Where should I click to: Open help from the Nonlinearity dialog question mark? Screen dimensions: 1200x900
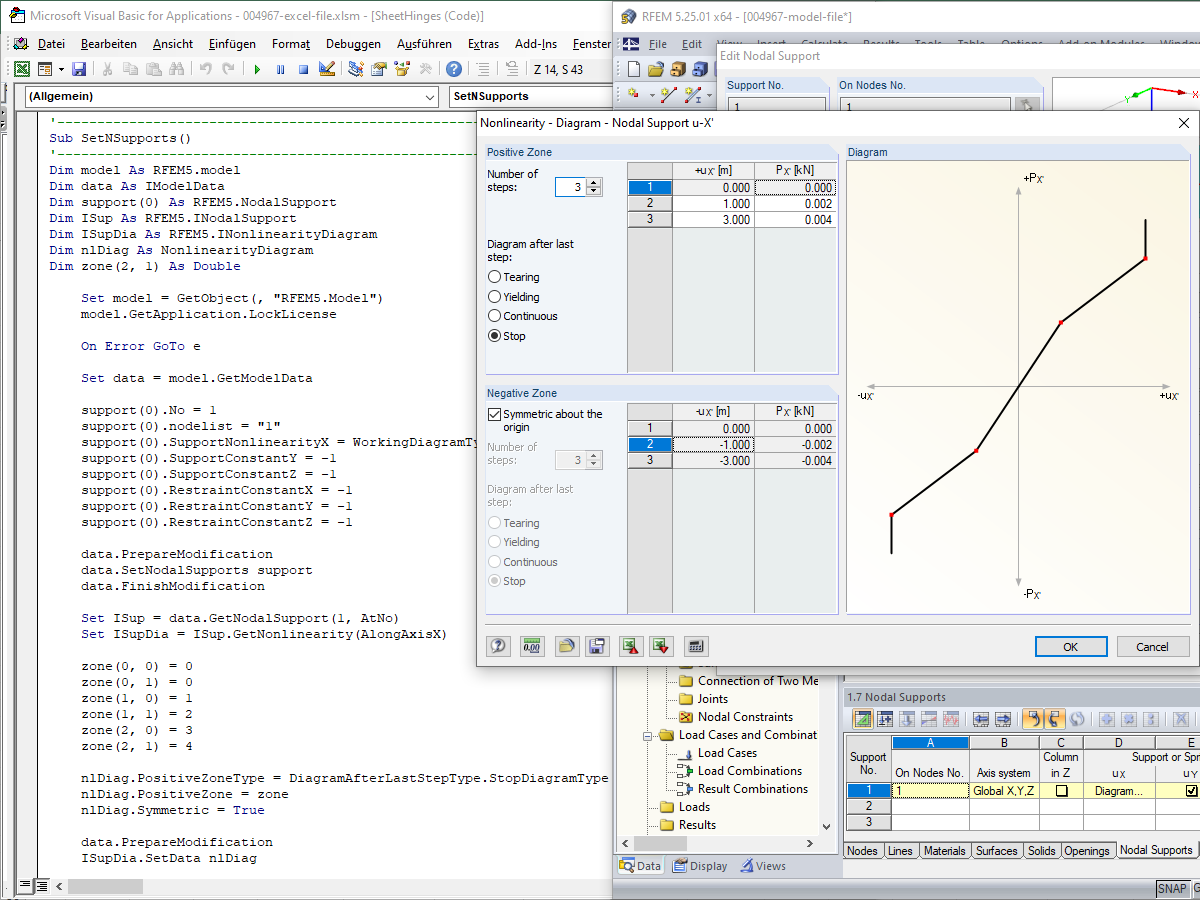[497, 646]
